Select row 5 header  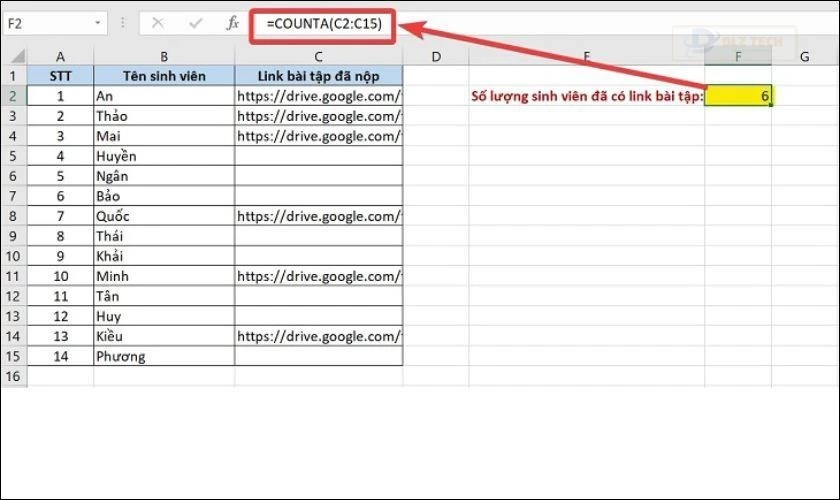point(13,156)
